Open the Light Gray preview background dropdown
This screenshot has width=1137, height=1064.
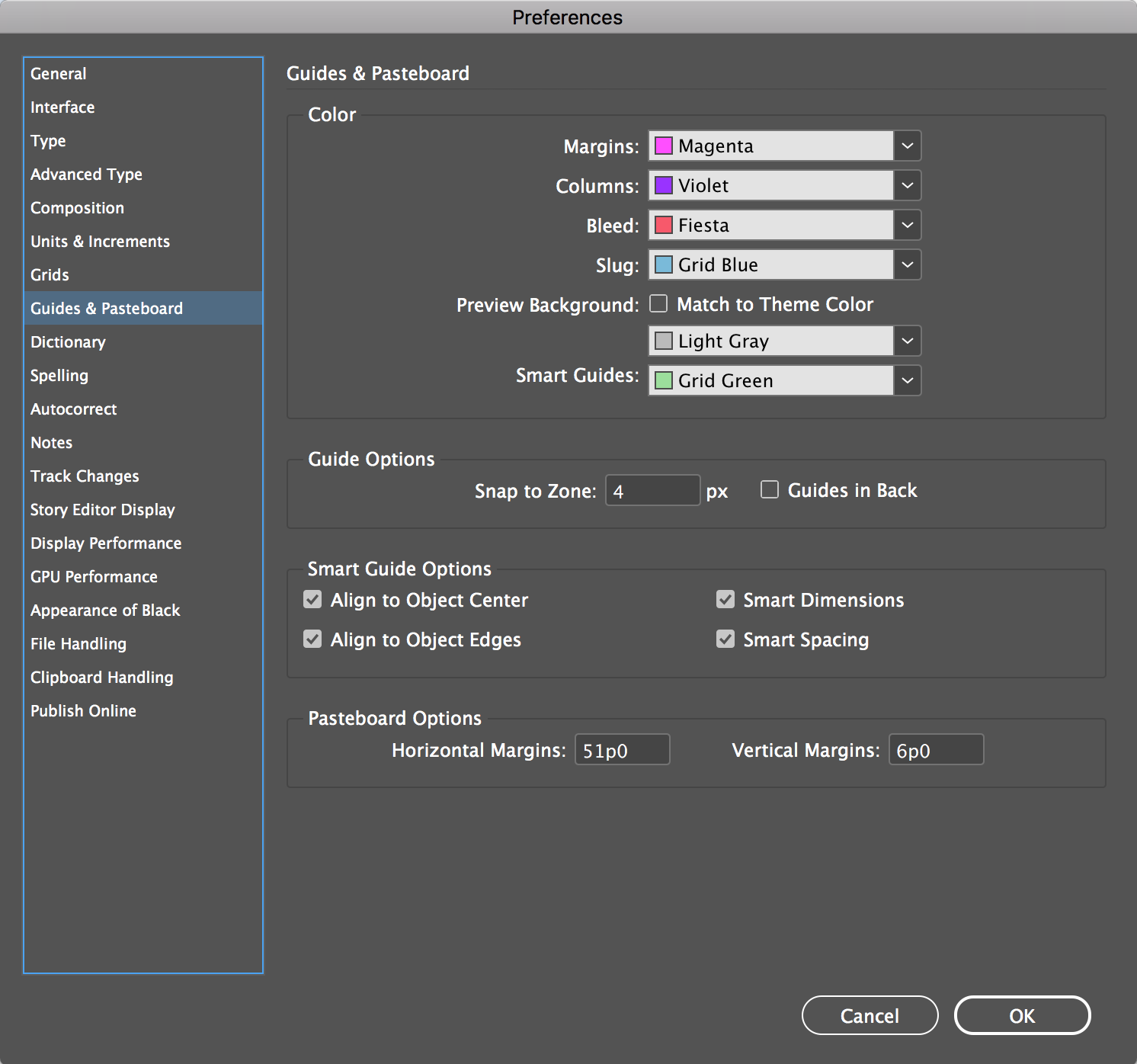(907, 341)
